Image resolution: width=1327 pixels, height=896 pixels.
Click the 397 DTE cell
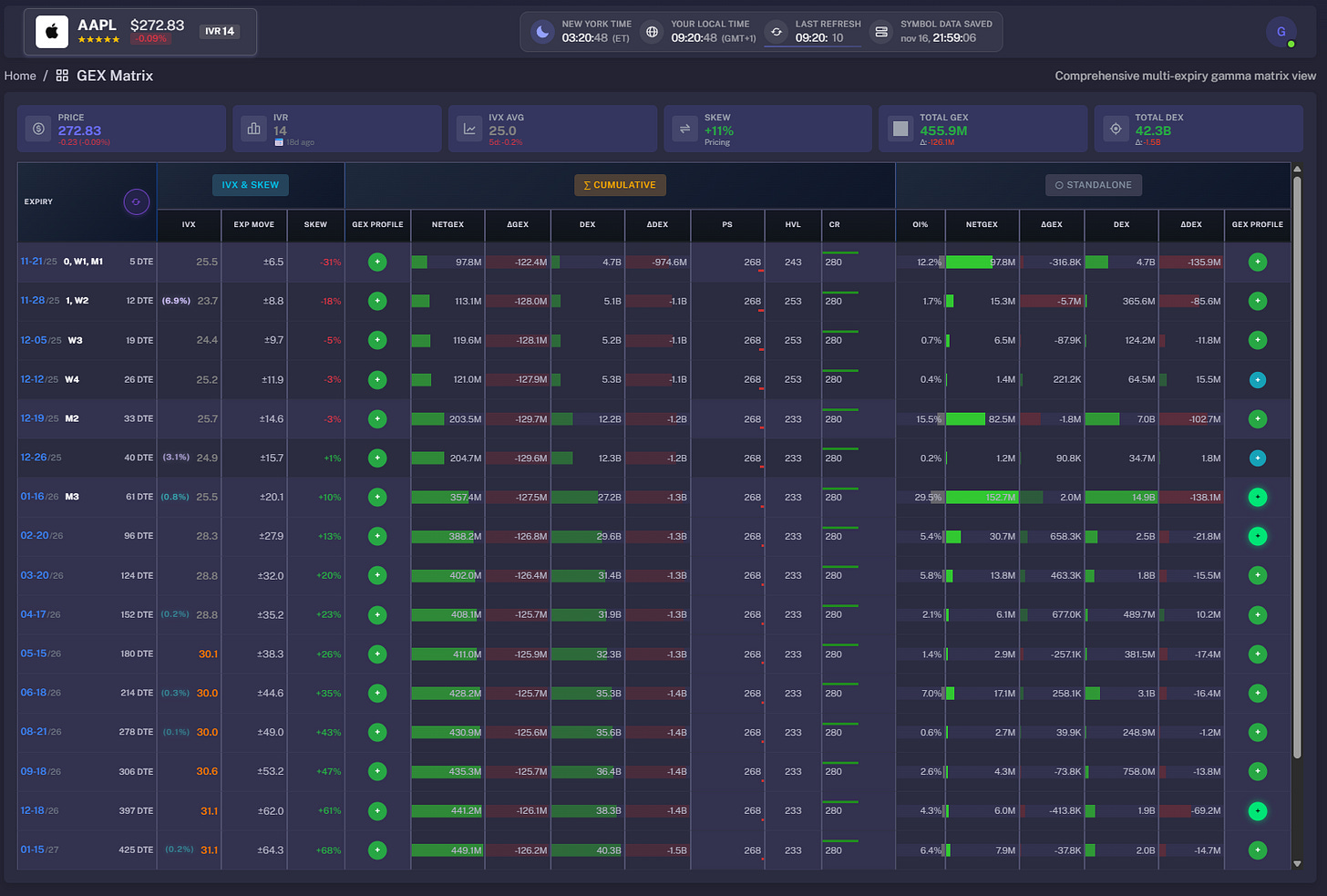(x=136, y=811)
